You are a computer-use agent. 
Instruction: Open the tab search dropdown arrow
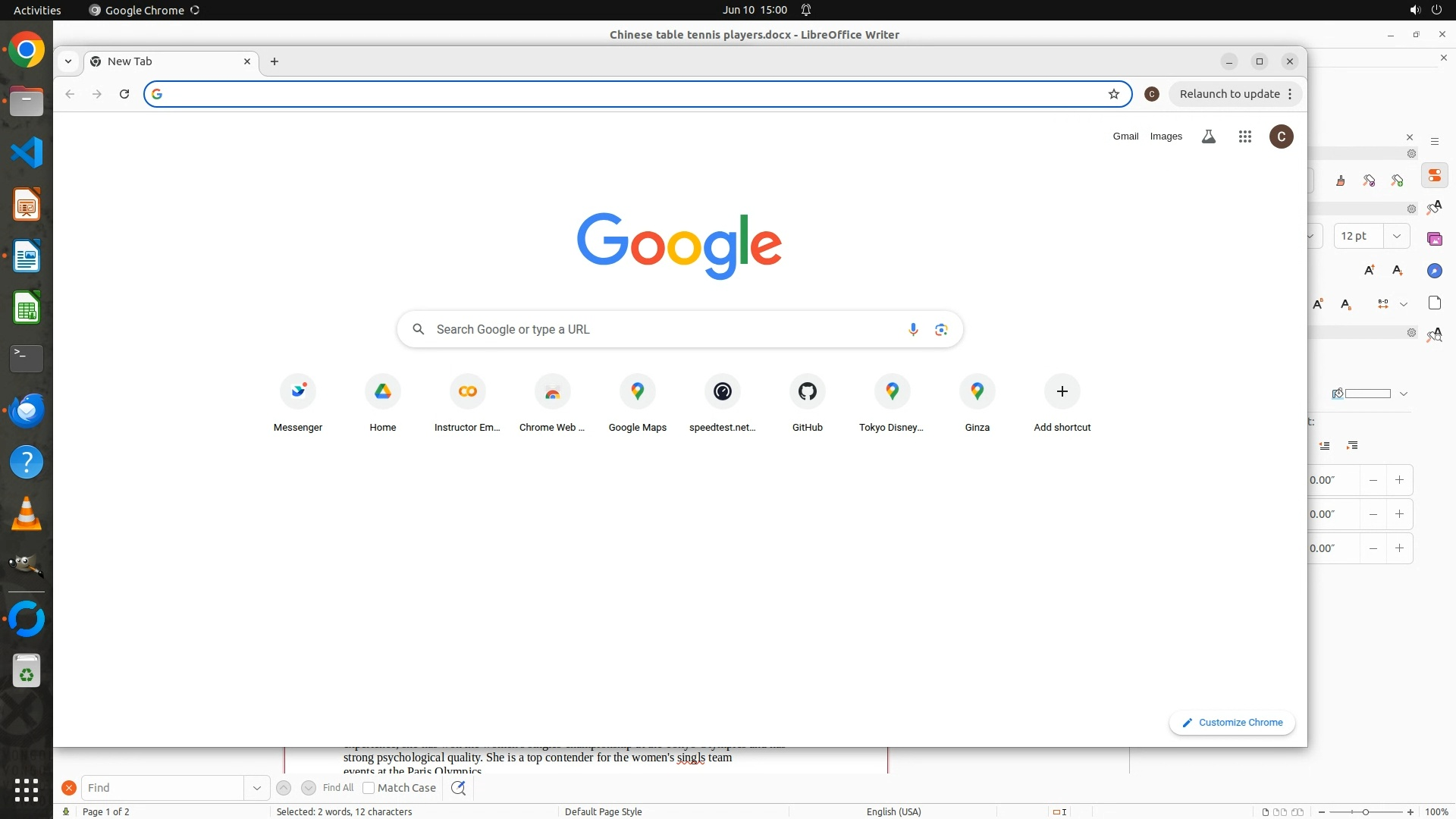click(x=68, y=61)
